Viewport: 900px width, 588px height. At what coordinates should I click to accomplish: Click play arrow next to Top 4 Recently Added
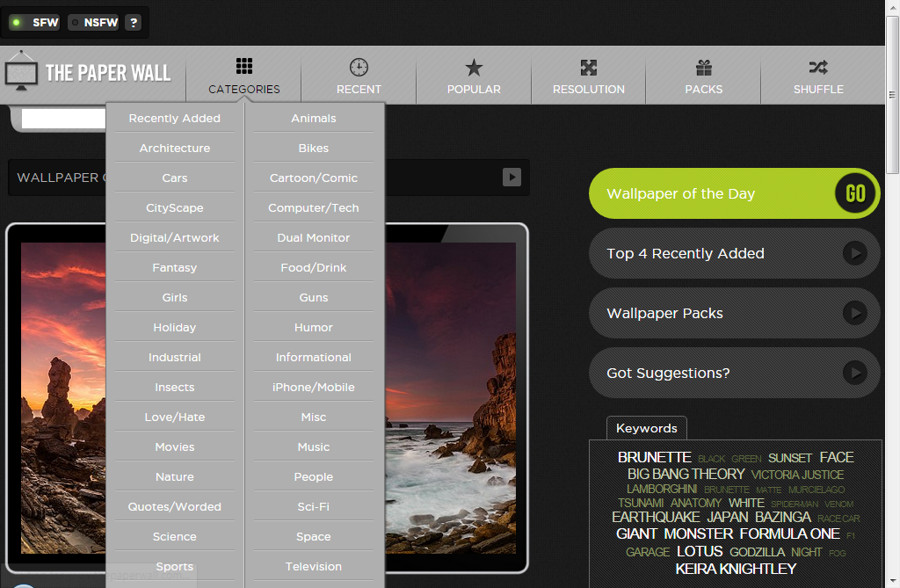[855, 253]
